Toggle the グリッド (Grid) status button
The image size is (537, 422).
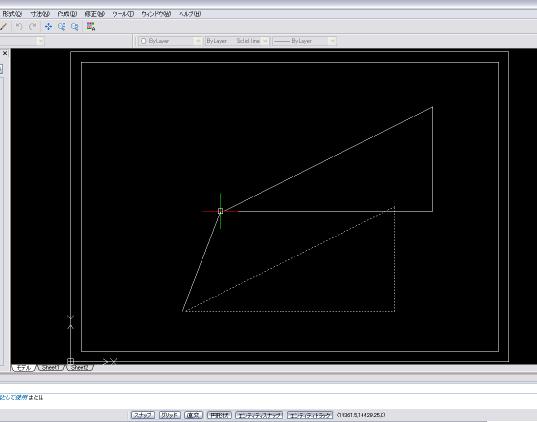coord(170,415)
